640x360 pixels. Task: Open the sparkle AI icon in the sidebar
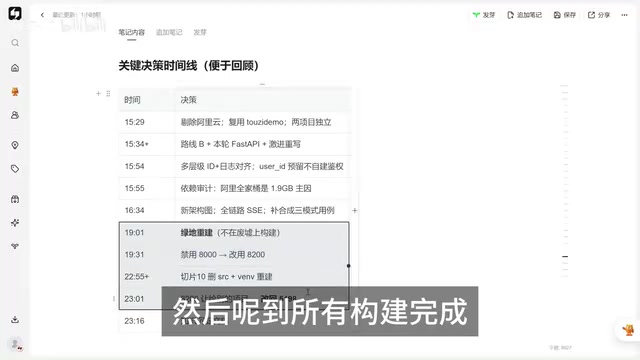15,222
